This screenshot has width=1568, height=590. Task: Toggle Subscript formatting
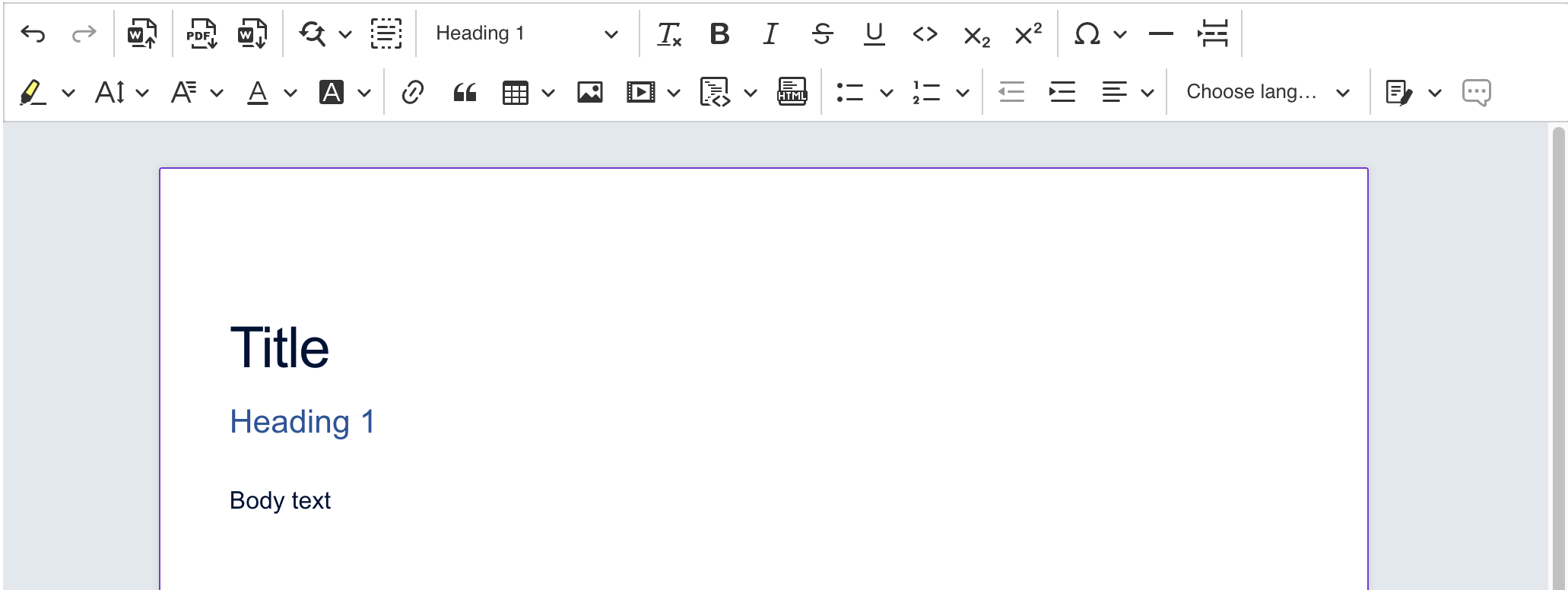[976, 36]
